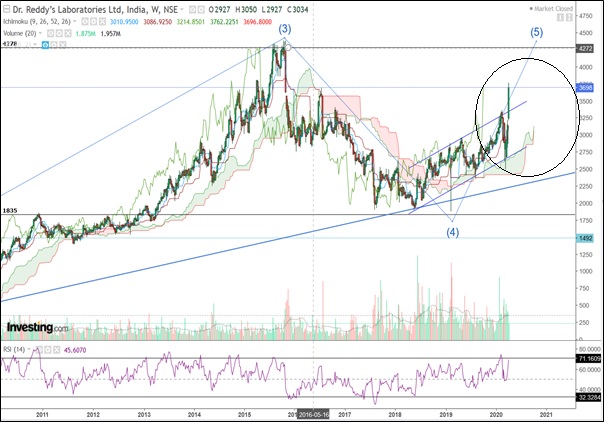Screen dimensions: 604x422
Task: Open settings icon beside the symbol title
Action: (x=201, y=9)
